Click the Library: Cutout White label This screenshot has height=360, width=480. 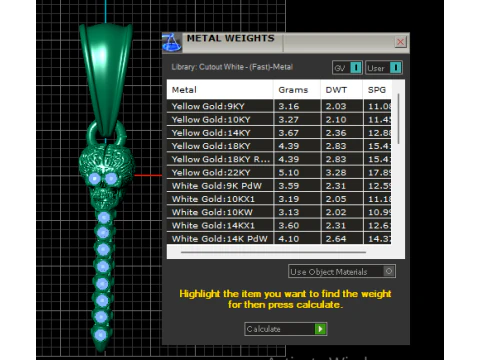coord(232,67)
